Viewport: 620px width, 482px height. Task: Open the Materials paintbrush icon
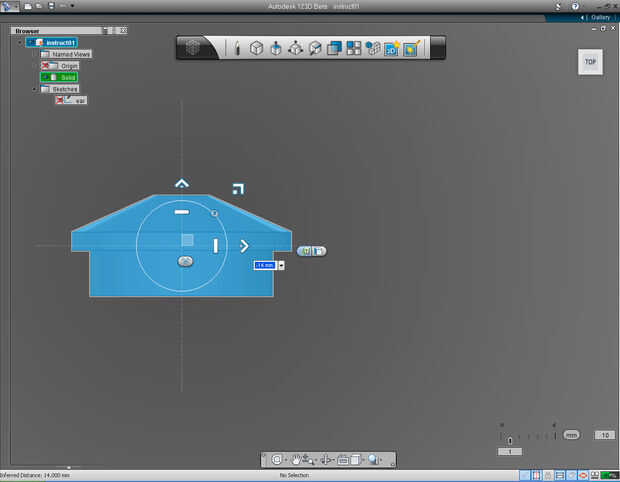point(411,48)
